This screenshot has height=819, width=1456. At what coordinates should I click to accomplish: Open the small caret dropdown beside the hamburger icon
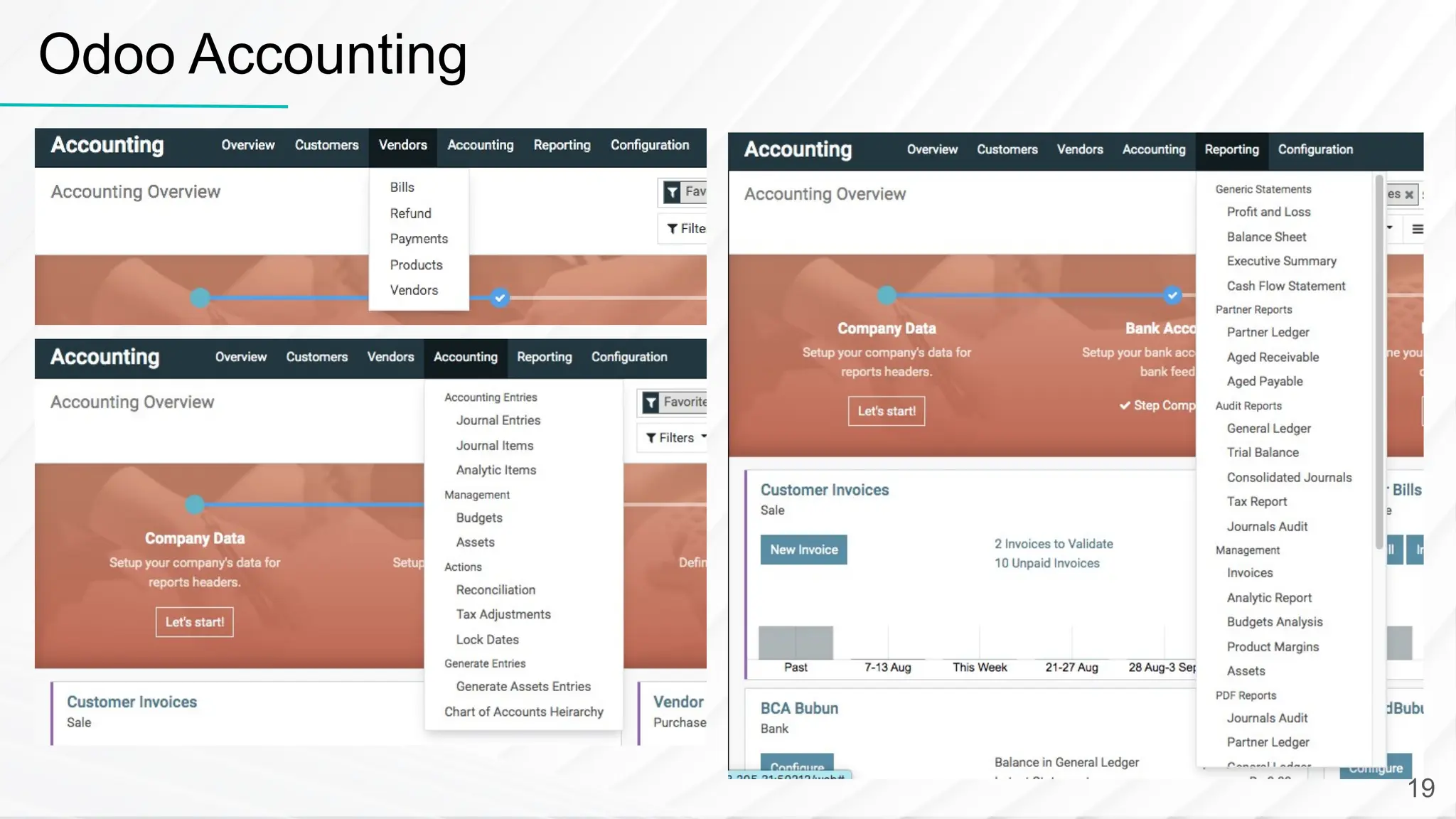pyautogui.click(x=1389, y=227)
